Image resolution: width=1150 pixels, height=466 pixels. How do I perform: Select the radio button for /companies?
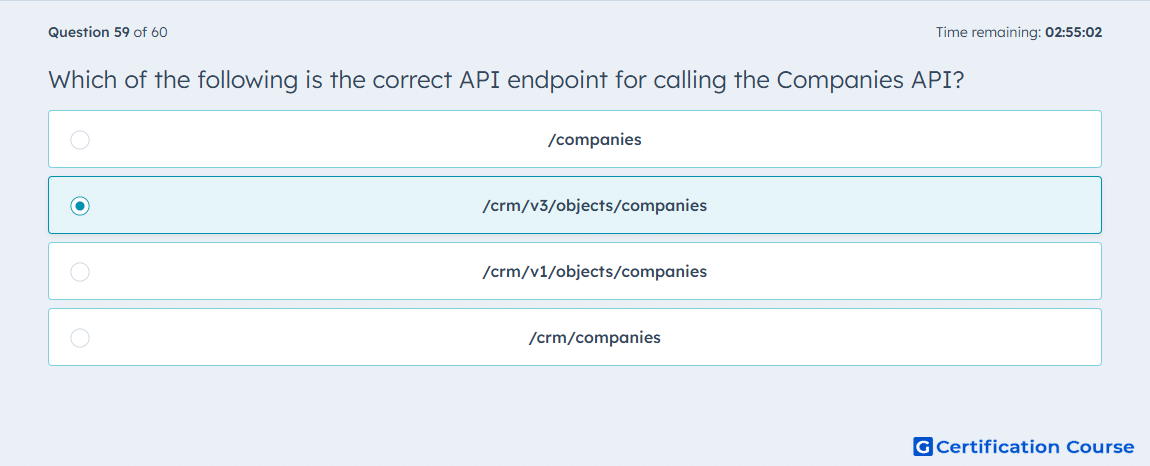(80, 139)
